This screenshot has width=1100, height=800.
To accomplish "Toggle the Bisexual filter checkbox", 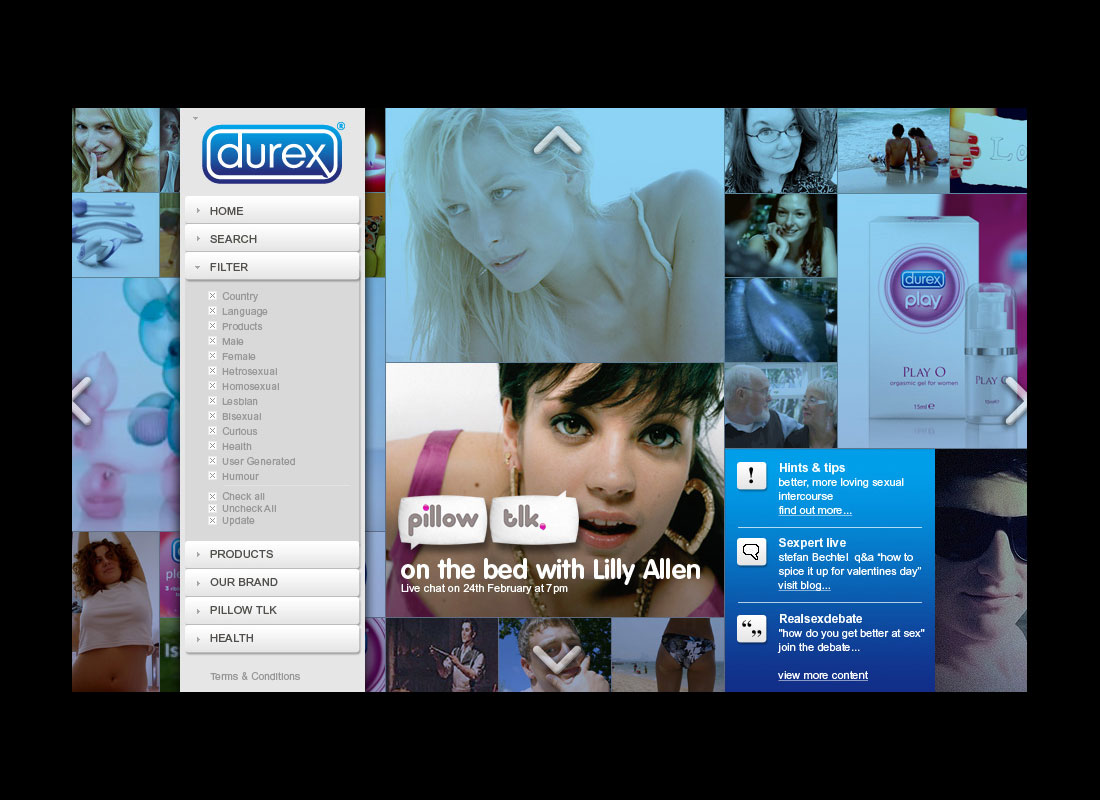I will (213, 416).
